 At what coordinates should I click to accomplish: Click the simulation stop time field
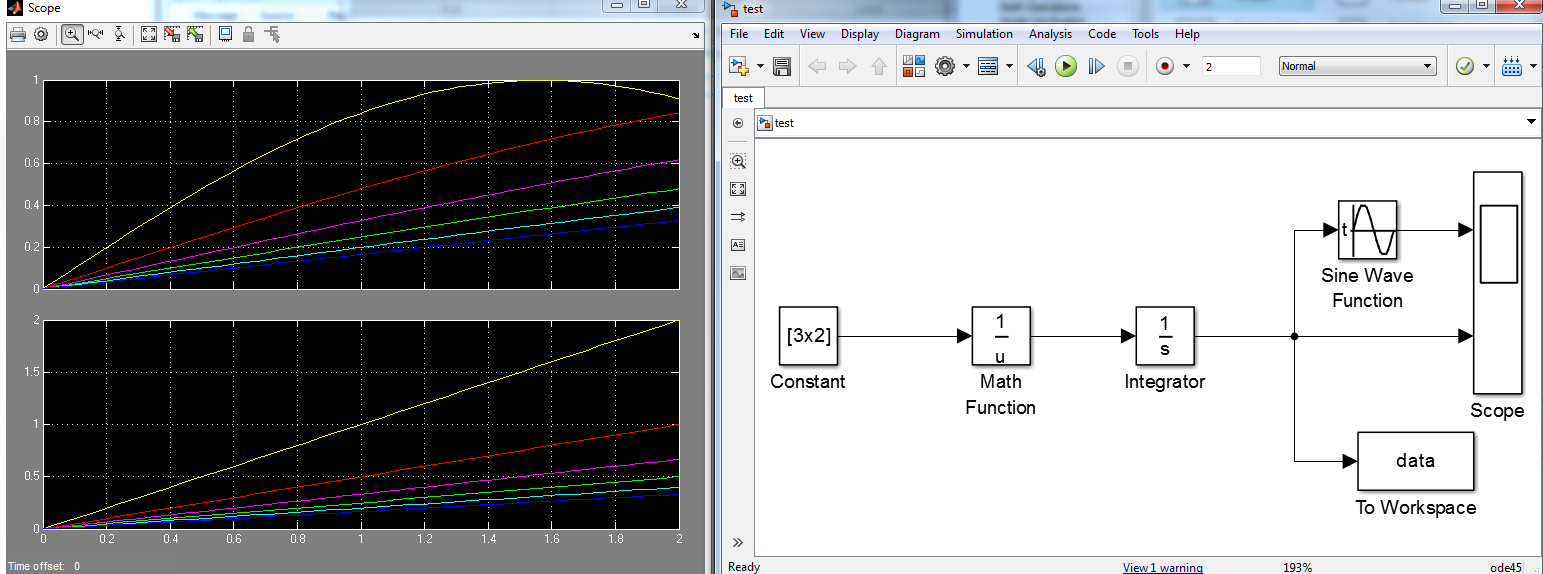pos(1231,66)
